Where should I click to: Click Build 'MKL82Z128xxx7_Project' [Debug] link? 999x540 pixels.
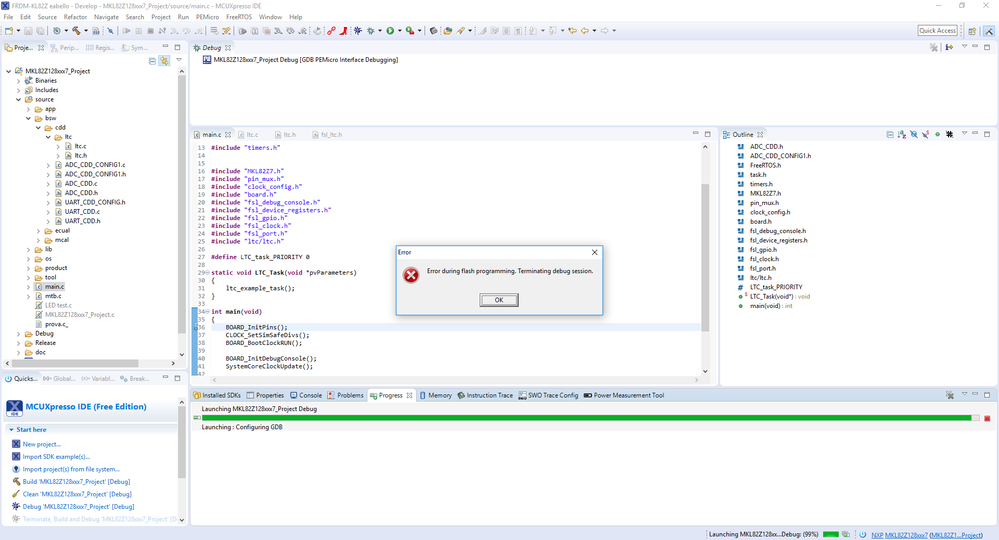(76, 482)
